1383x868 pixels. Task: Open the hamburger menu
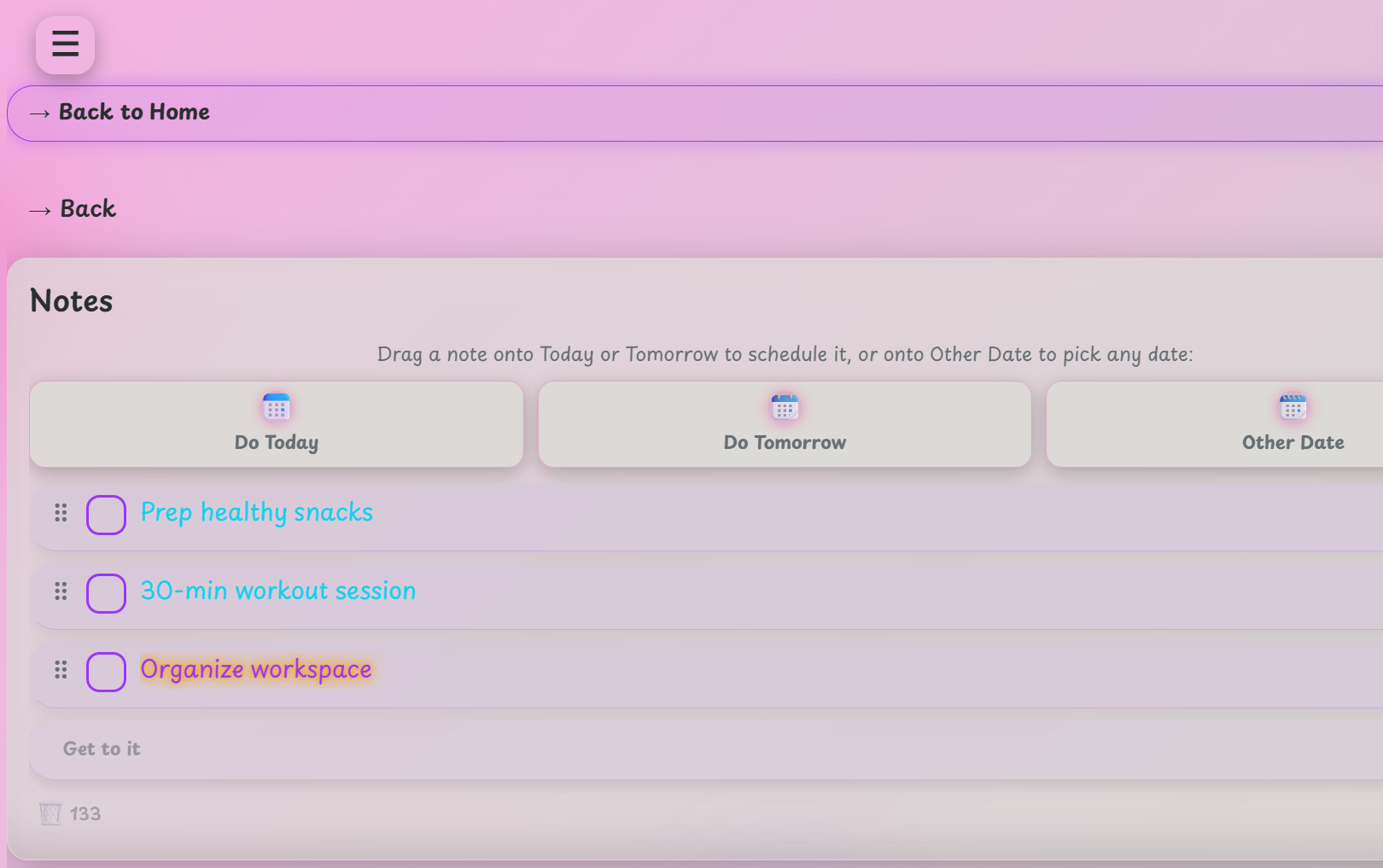[x=65, y=44]
